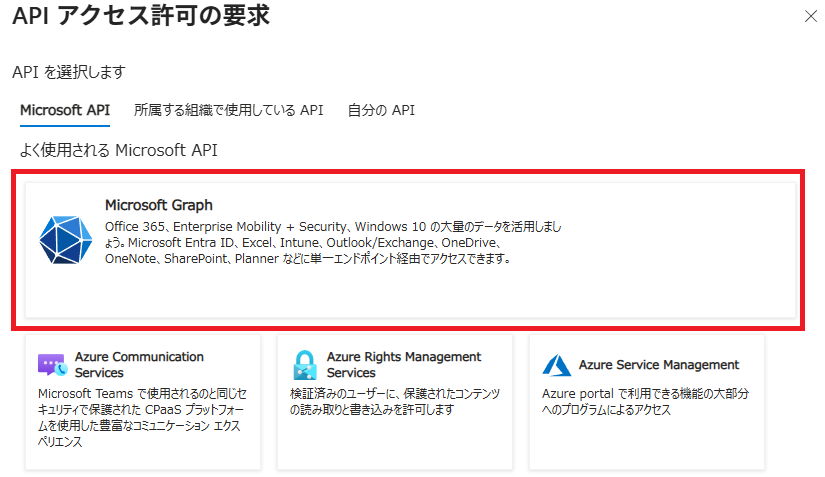
Task: Click the API を選択します label
Action: point(69,72)
